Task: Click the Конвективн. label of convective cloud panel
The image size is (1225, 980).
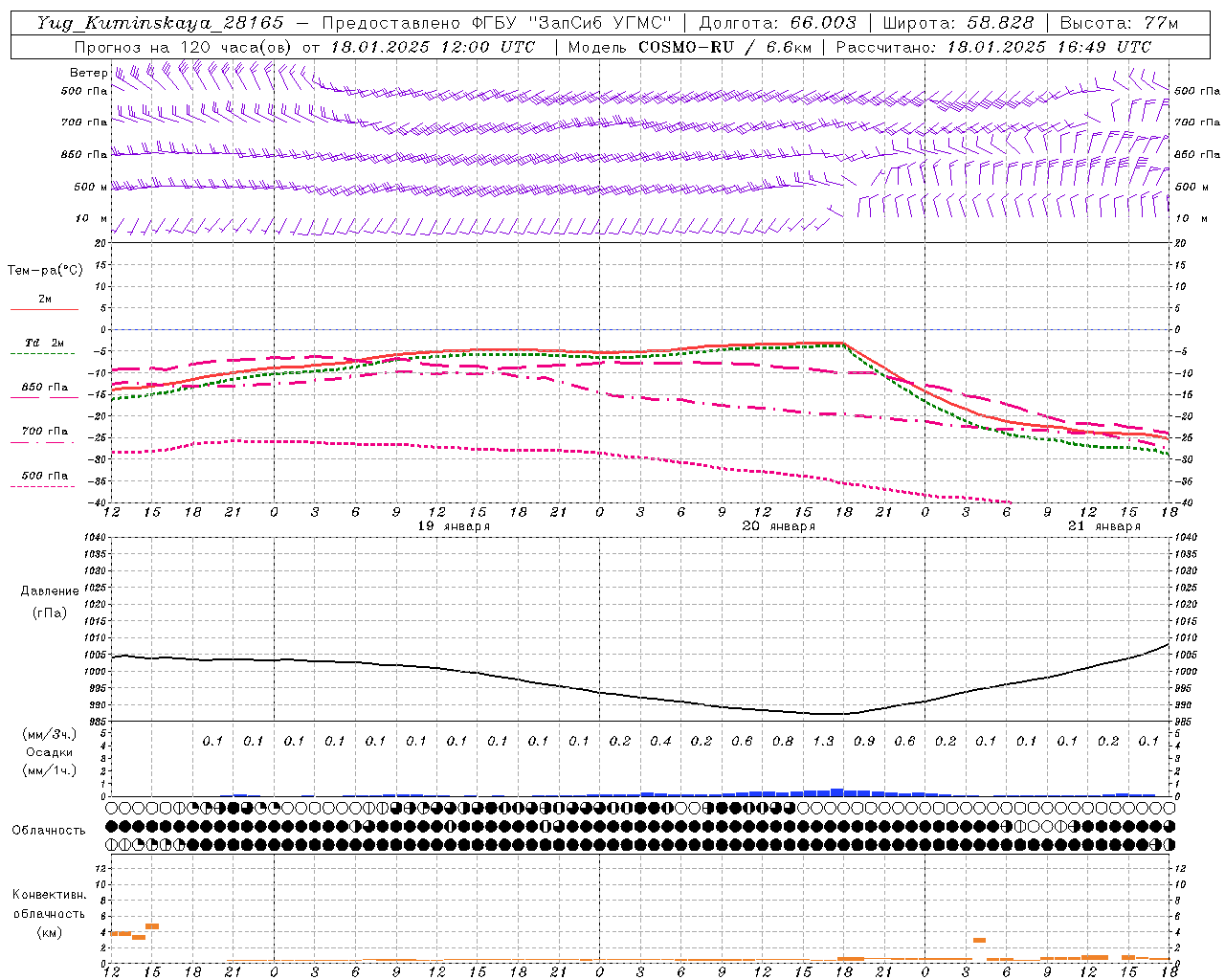Action: (x=49, y=895)
